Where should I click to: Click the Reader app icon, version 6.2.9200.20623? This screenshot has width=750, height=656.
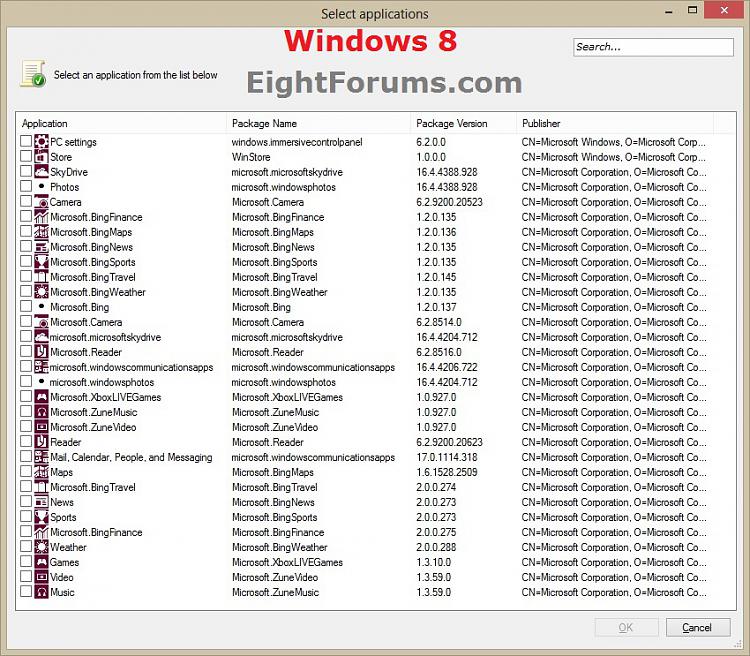coord(41,442)
